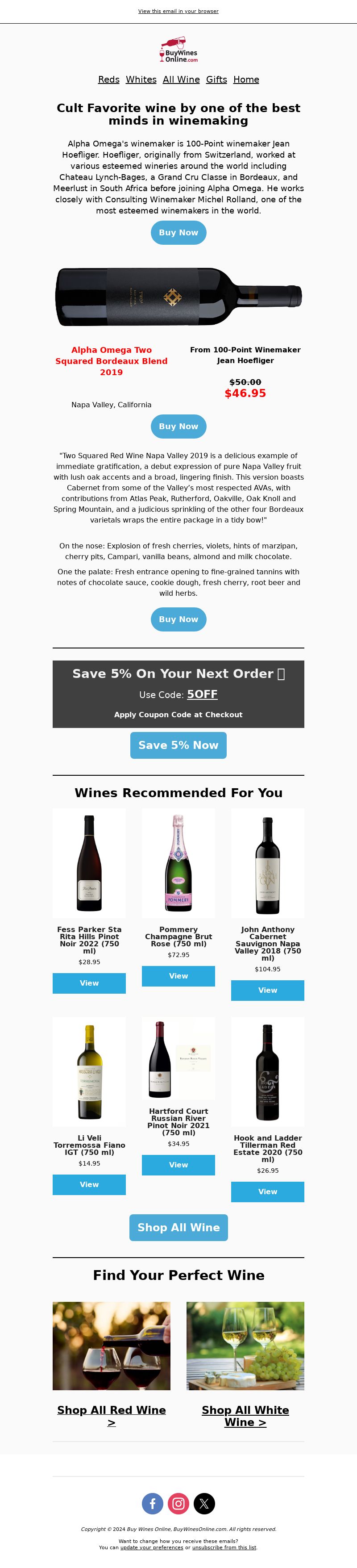Viewport: 357px width, 1568px height.
Task: Click View this email in your browser
Action: (x=178, y=11)
